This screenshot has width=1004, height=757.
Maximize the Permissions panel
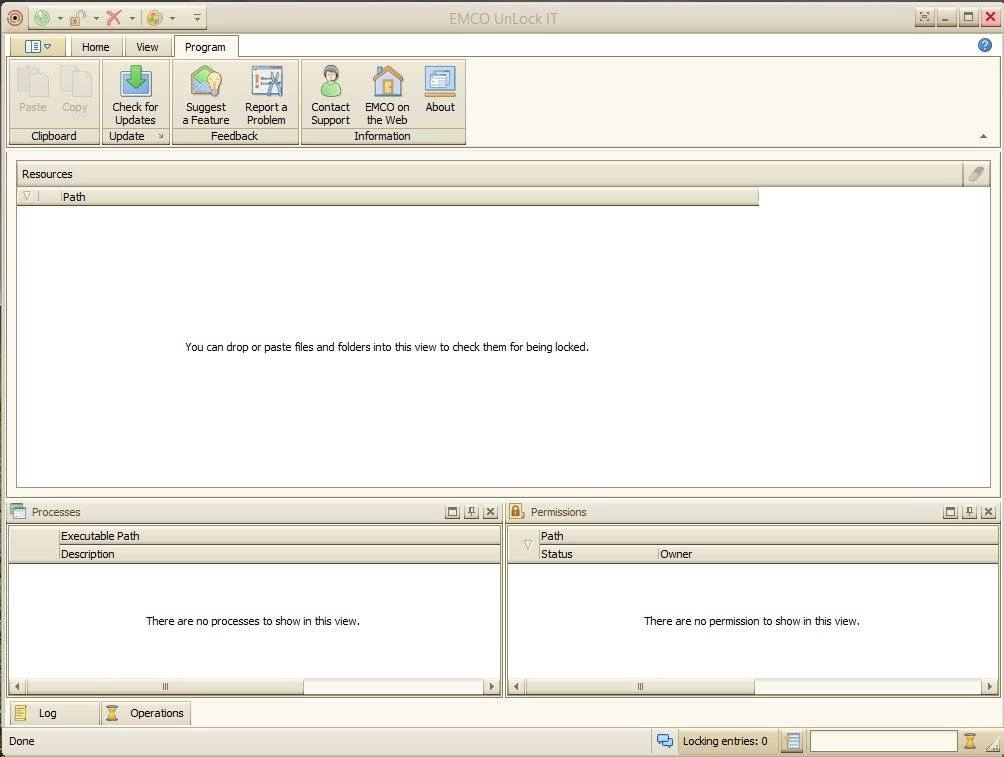[950, 512]
